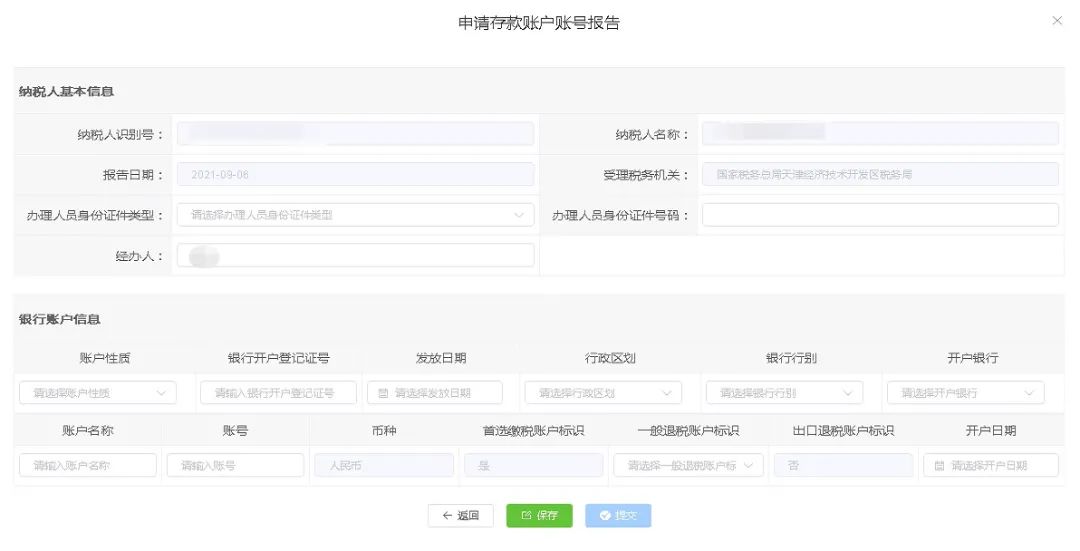Click the 出口退税账户标识 column header
The image size is (1080, 551).
843,430
